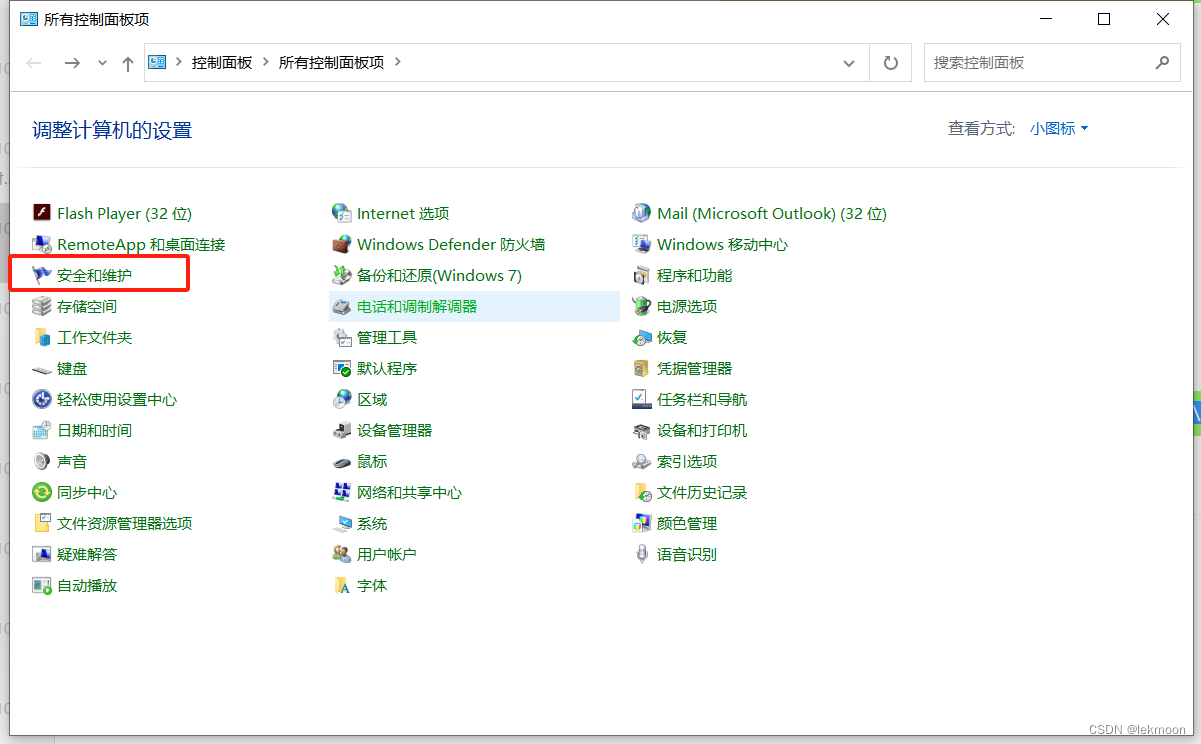Click the 电话和调制解调器 icon

[x=341, y=306]
